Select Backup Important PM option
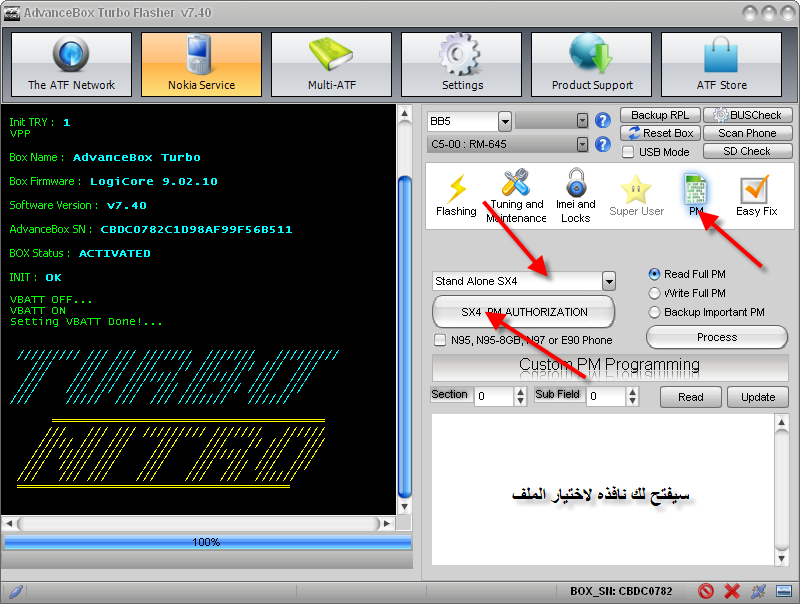The height and width of the screenshot is (604, 800). pyautogui.click(x=654, y=312)
